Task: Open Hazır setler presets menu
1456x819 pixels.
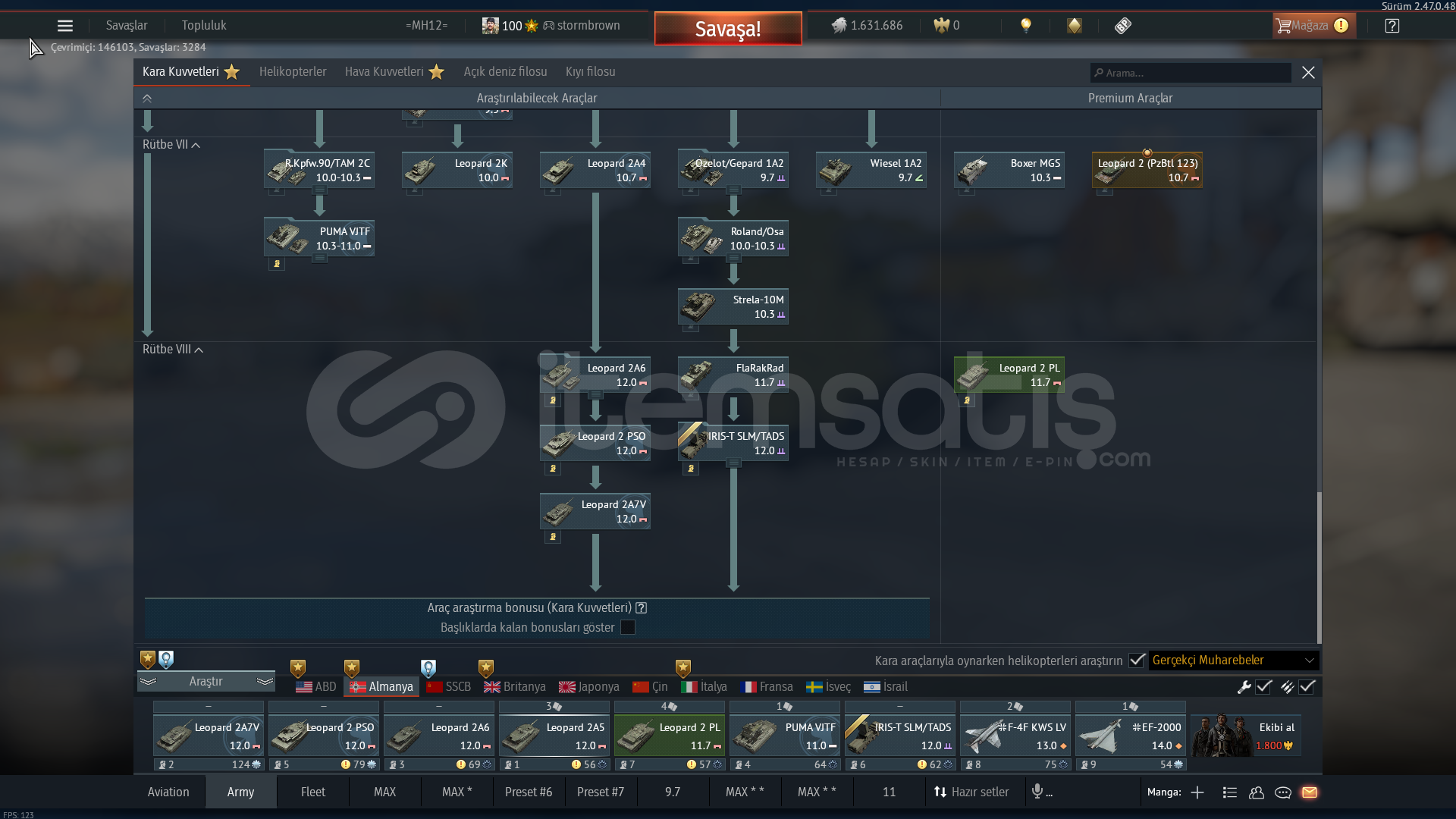Action: coord(971,792)
